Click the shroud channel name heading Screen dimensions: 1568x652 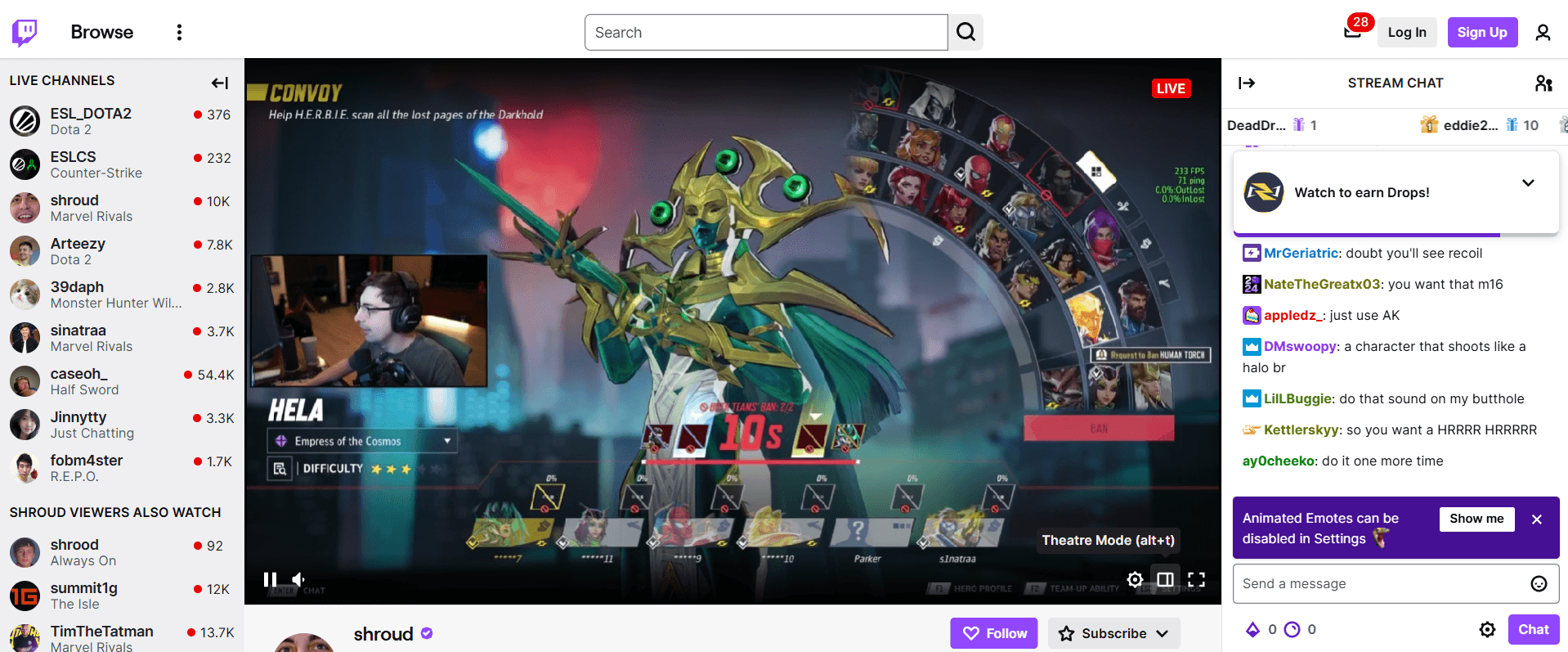pos(383,634)
